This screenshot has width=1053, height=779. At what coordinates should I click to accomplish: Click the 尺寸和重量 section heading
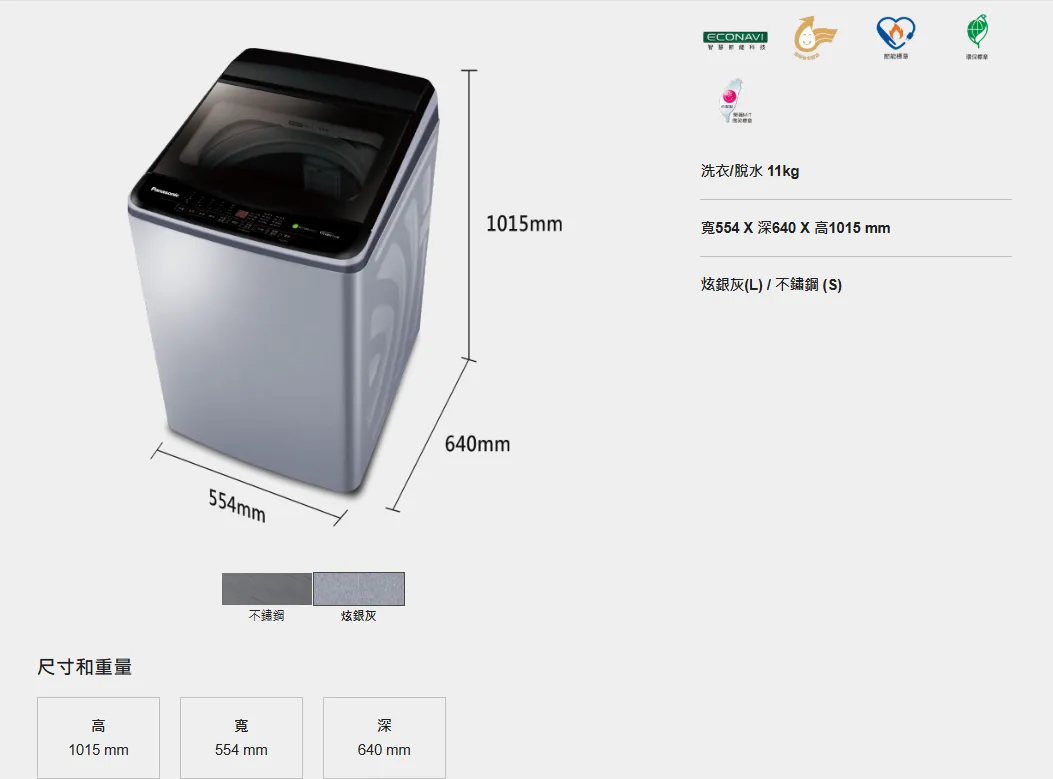tap(85, 667)
